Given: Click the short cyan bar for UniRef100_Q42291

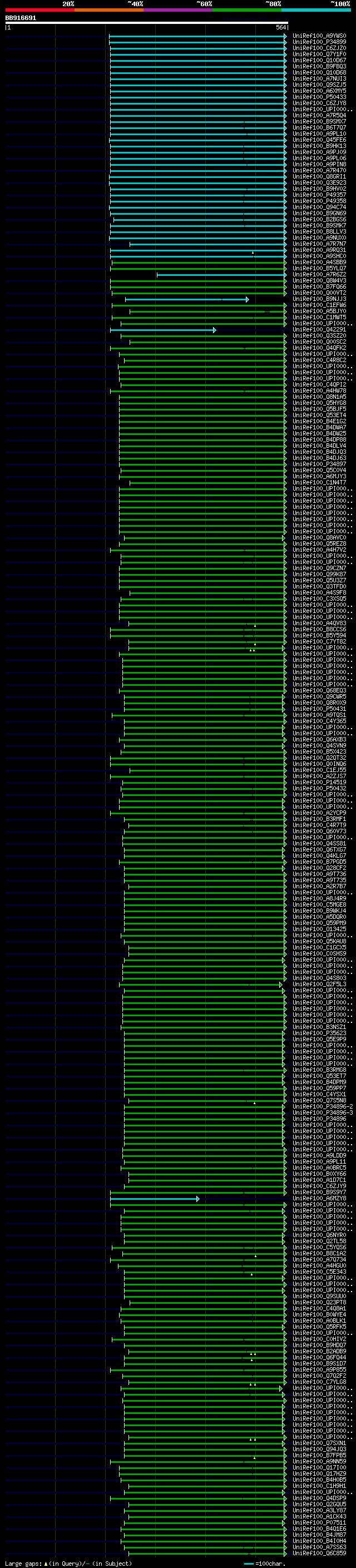Looking at the screenshot, I should click(163, 330).
